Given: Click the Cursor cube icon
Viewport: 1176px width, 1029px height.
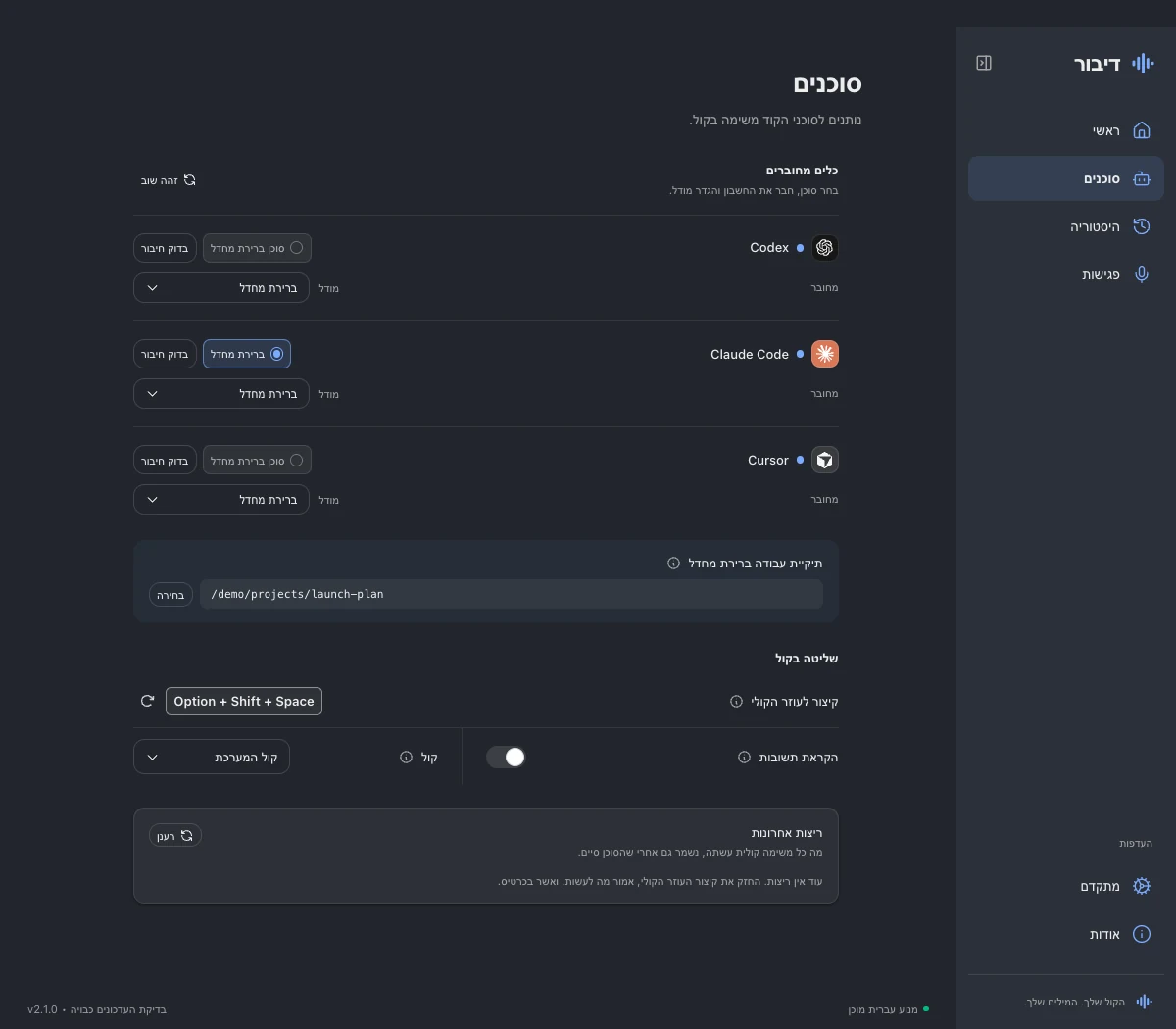Looking at the screenshot, I should point(825,460).
